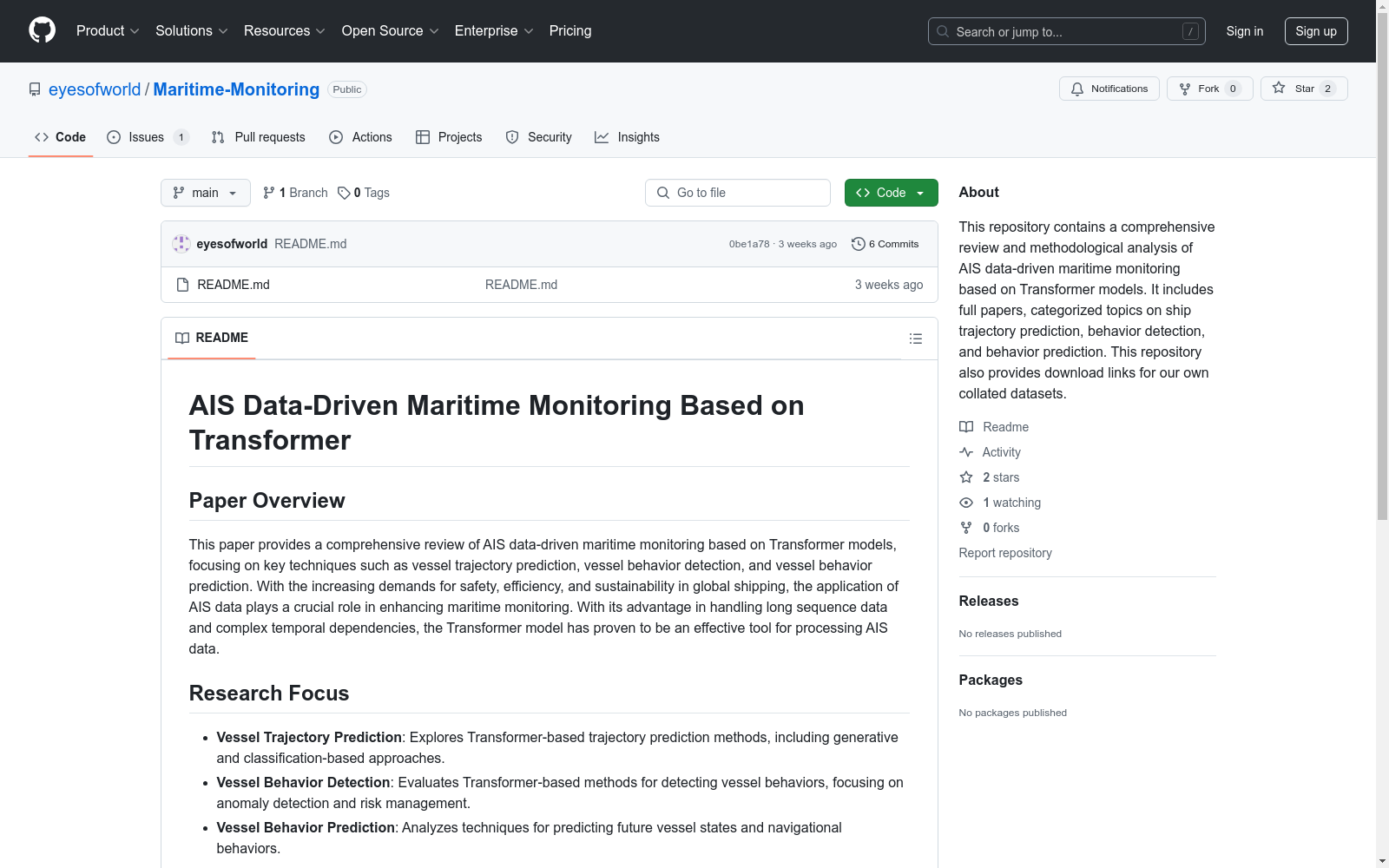1389x868 pixels.
Task: Open the main branch selector
Action: (x=206, y=193)
